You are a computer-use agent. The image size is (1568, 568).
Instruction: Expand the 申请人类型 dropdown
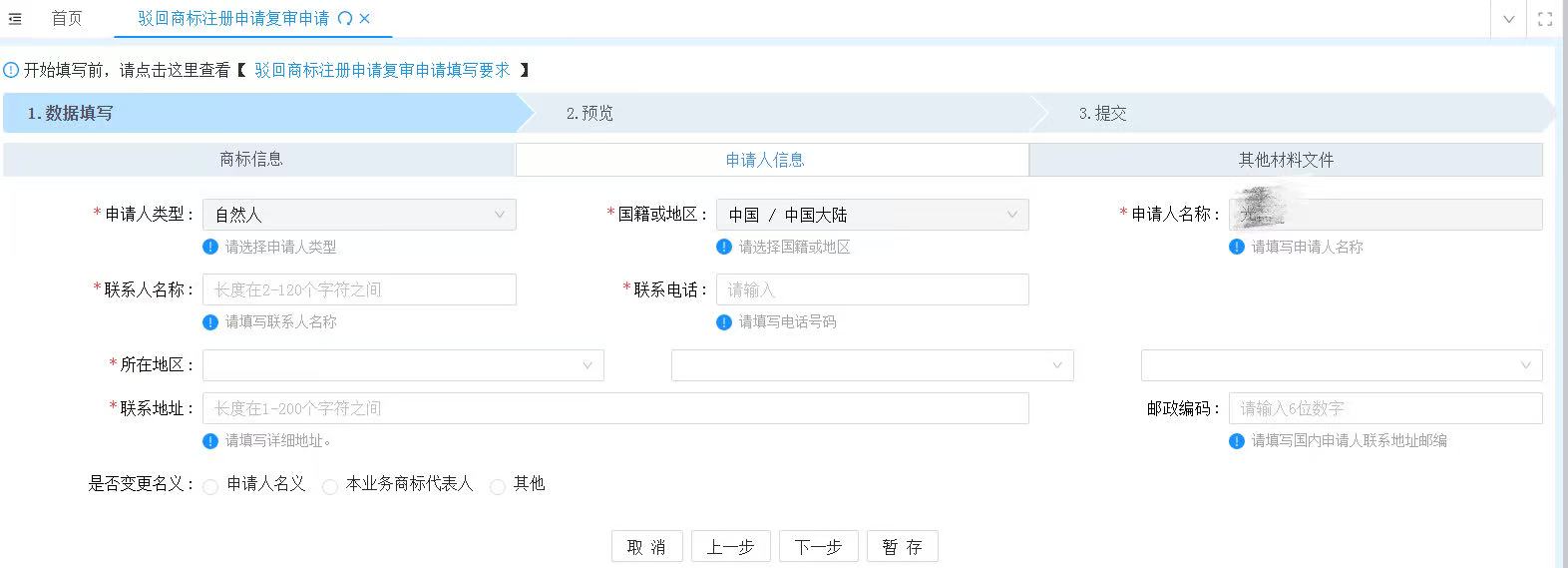point(359,215)
